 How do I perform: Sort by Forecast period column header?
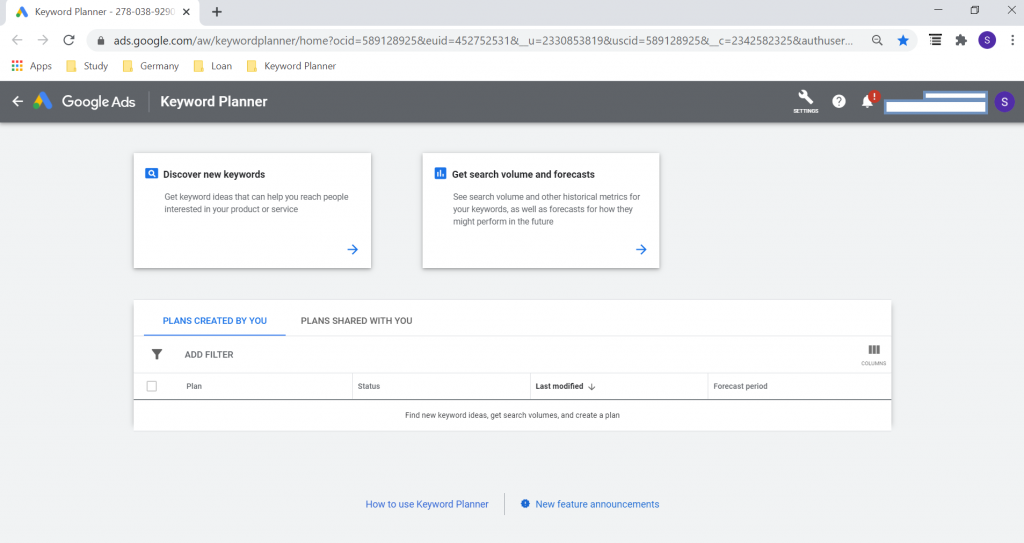(x=741, y=386)
